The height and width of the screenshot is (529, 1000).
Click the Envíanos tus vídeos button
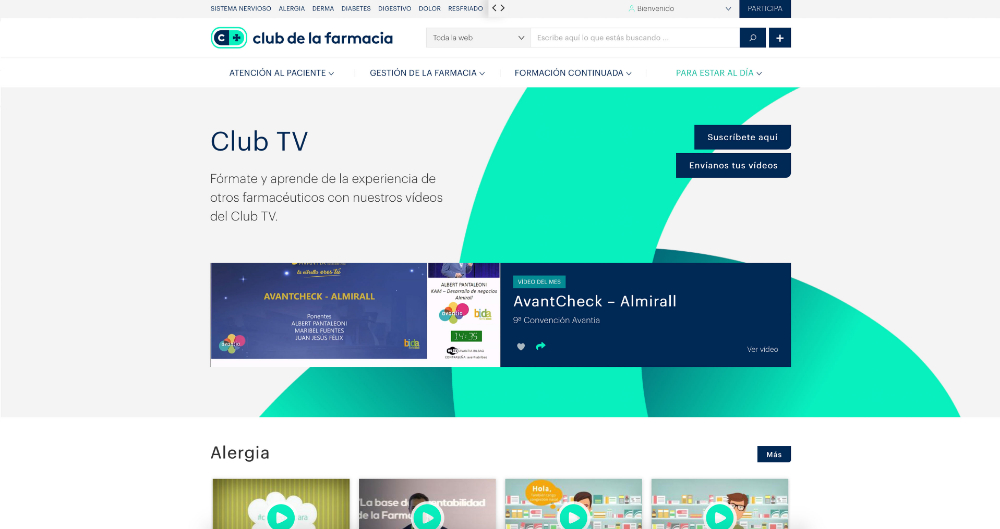pos(733,165)
